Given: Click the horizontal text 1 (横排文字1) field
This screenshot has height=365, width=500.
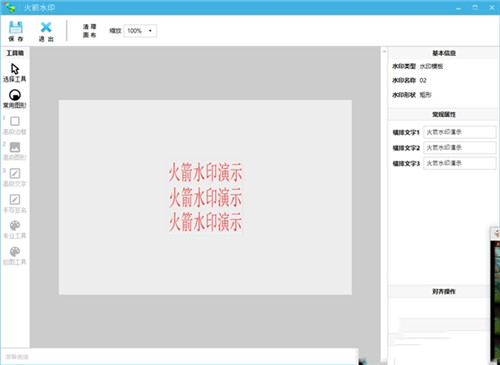Looking at the screenshot, I should click(x=460, y=132).
